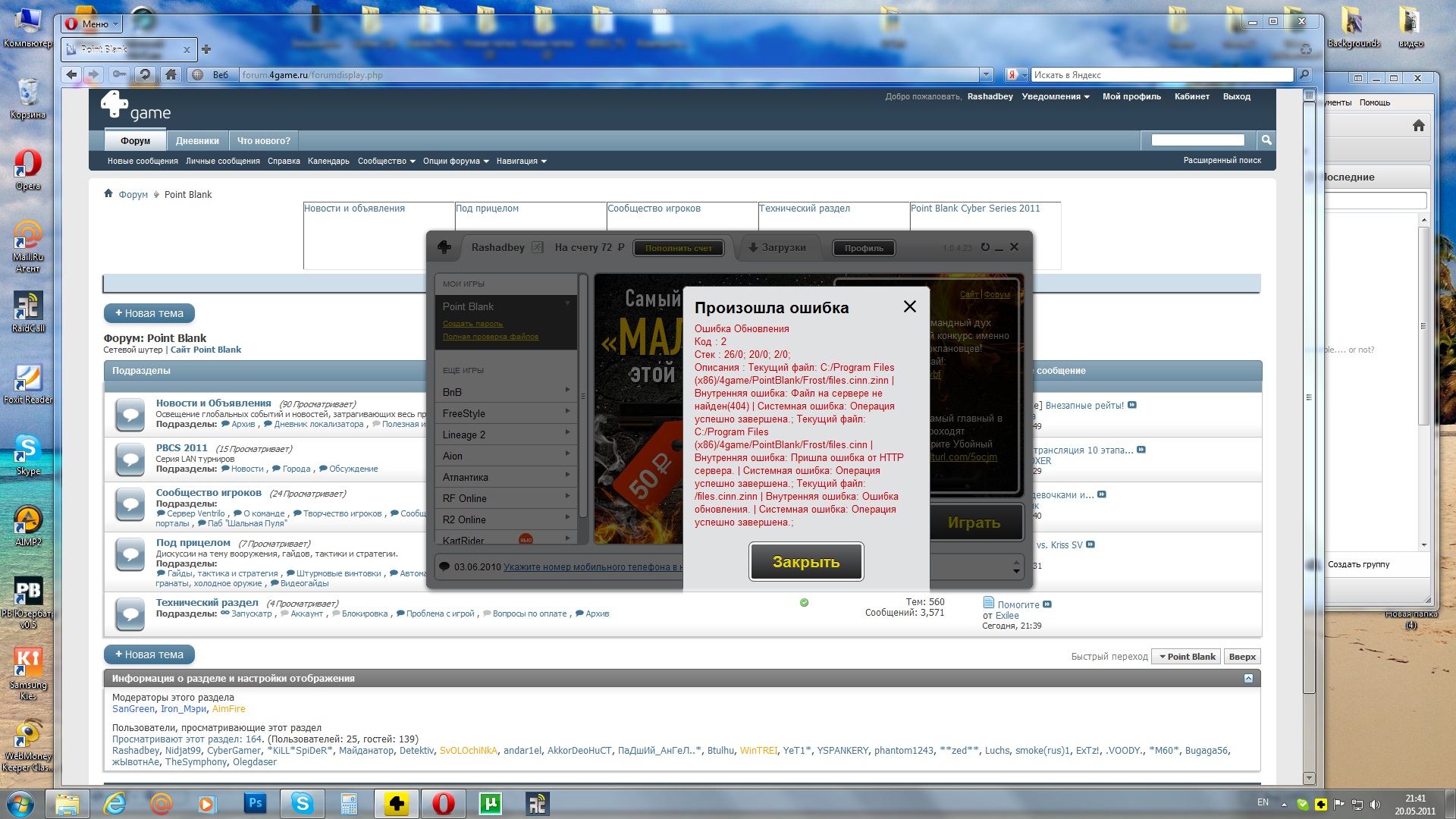Open the Foxit Reader desktop shortcut

28,383
